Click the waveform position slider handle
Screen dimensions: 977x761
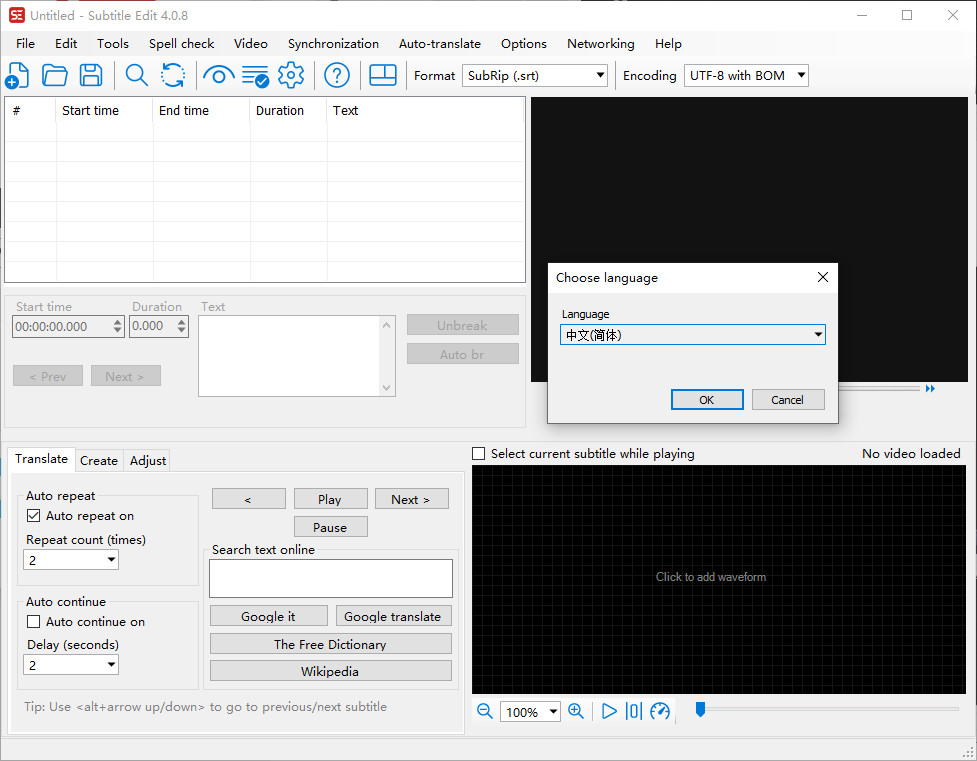pos(700,710)
